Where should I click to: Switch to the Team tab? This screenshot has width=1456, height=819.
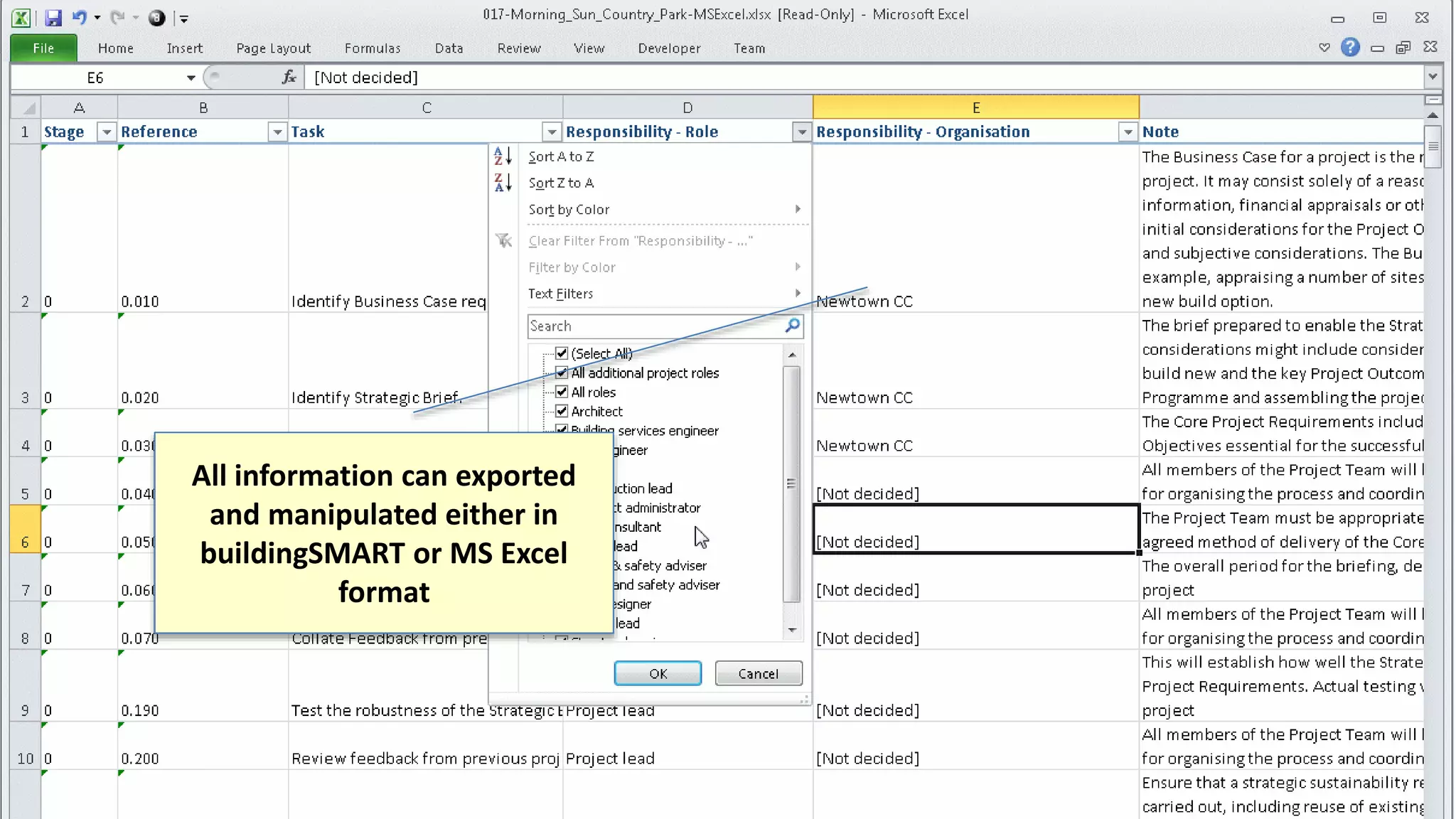tap(750, 48)
